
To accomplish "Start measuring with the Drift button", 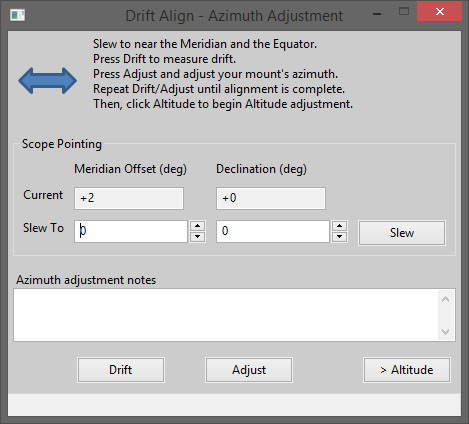I will click(121, 370).
